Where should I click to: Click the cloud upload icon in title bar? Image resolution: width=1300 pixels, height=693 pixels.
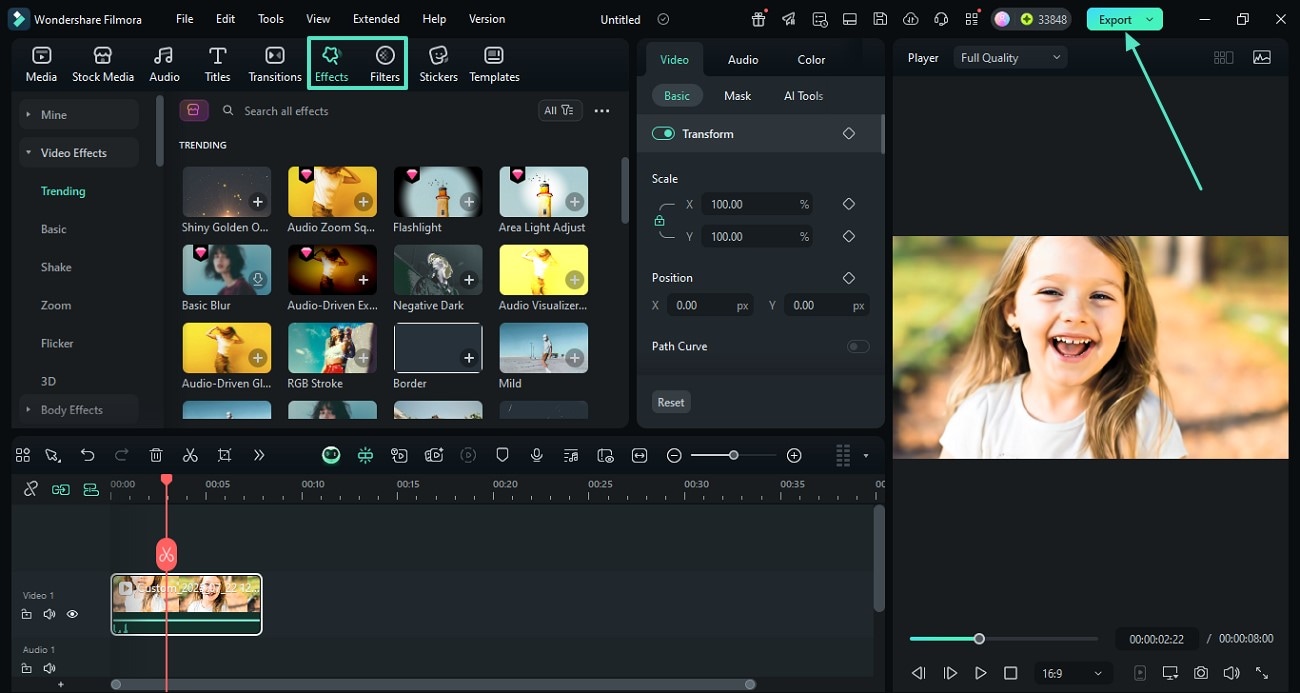pos(910,19)
